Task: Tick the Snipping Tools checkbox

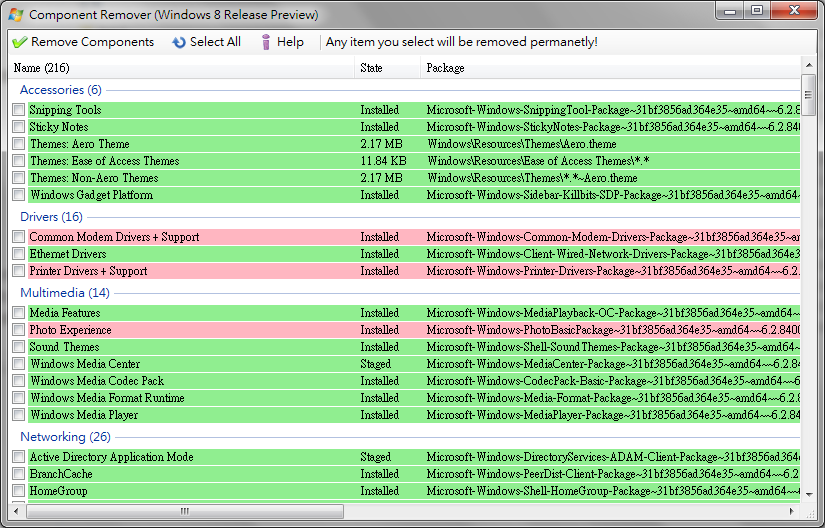Action: point(19,110)
